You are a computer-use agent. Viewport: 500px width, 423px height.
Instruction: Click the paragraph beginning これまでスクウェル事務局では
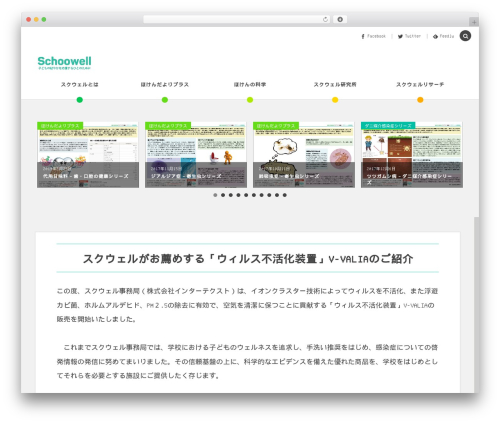pyautogui.click(x=247, y=361)
